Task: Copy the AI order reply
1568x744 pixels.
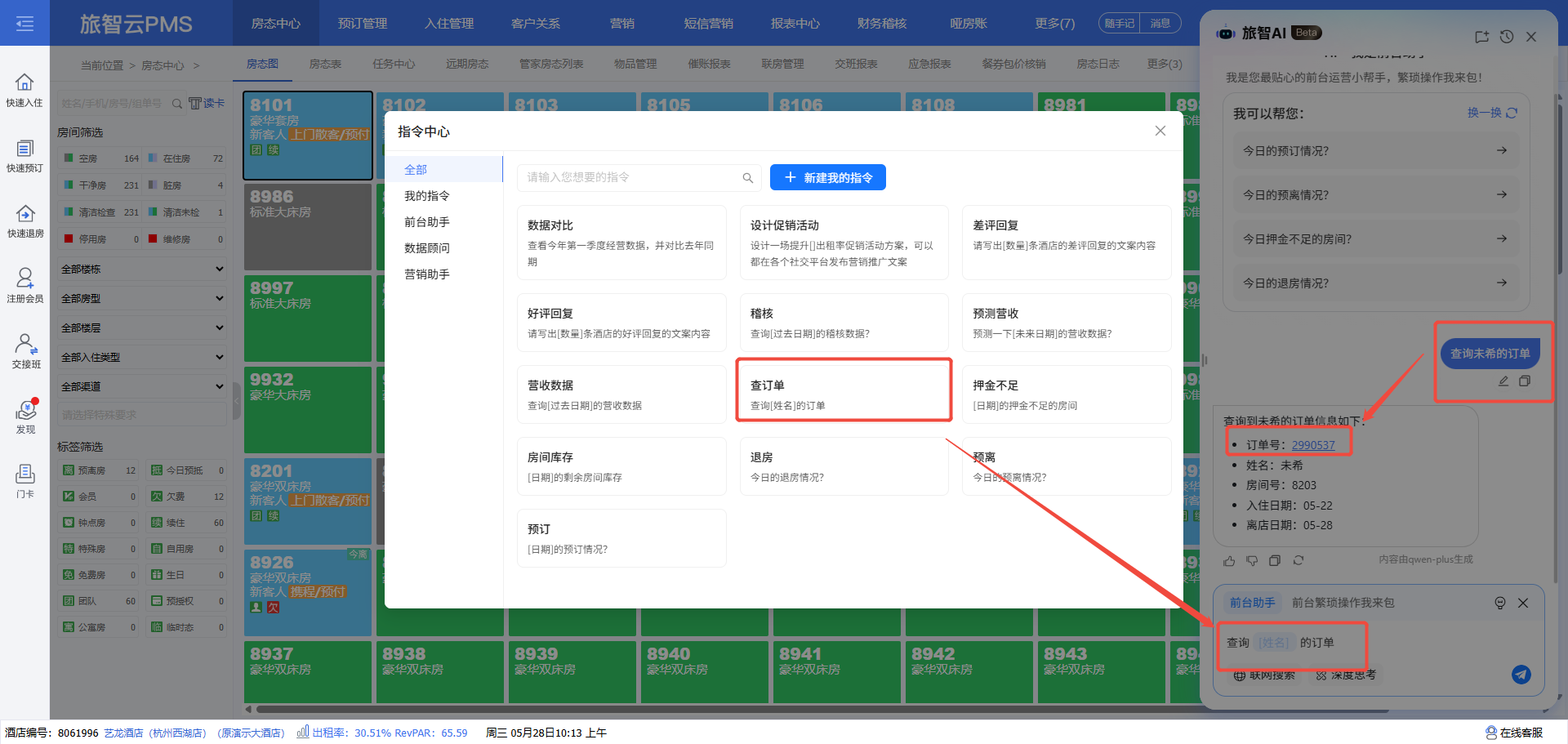Action: click(1275, 560)
